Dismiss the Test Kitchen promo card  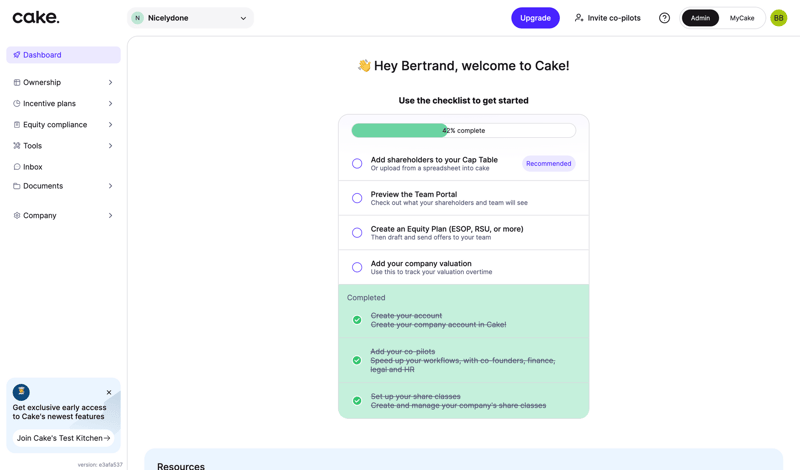(x=109, y=392)
